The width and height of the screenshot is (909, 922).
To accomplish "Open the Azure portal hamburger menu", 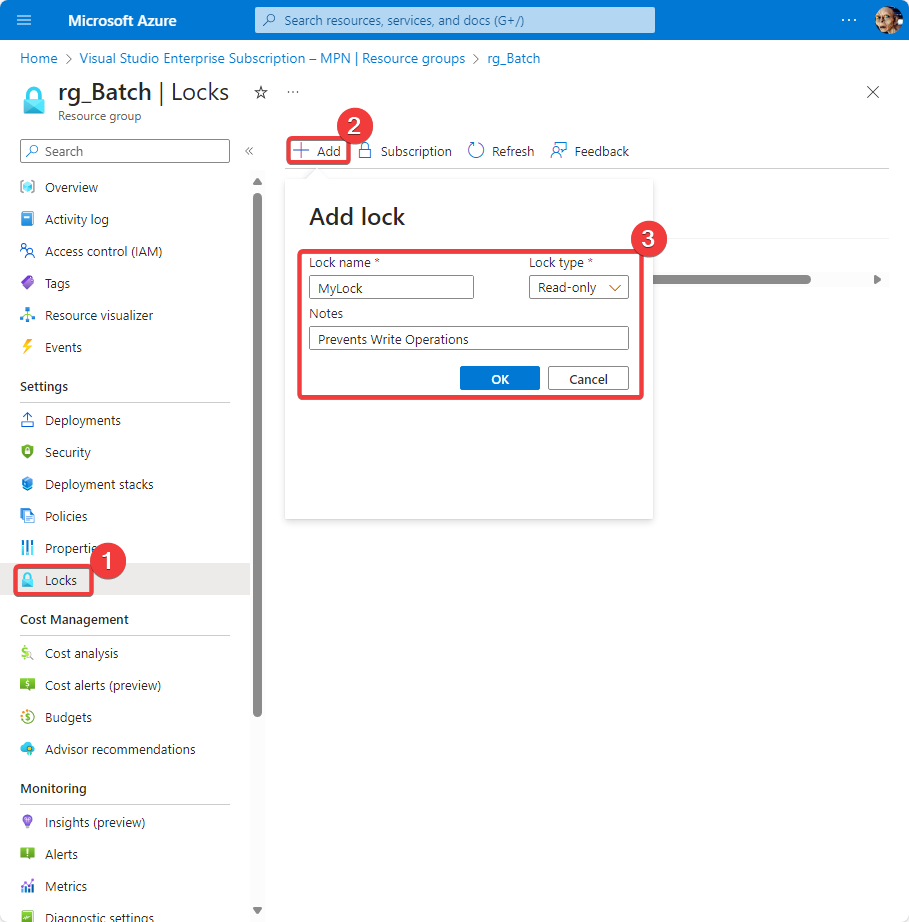I will [24, 20].
